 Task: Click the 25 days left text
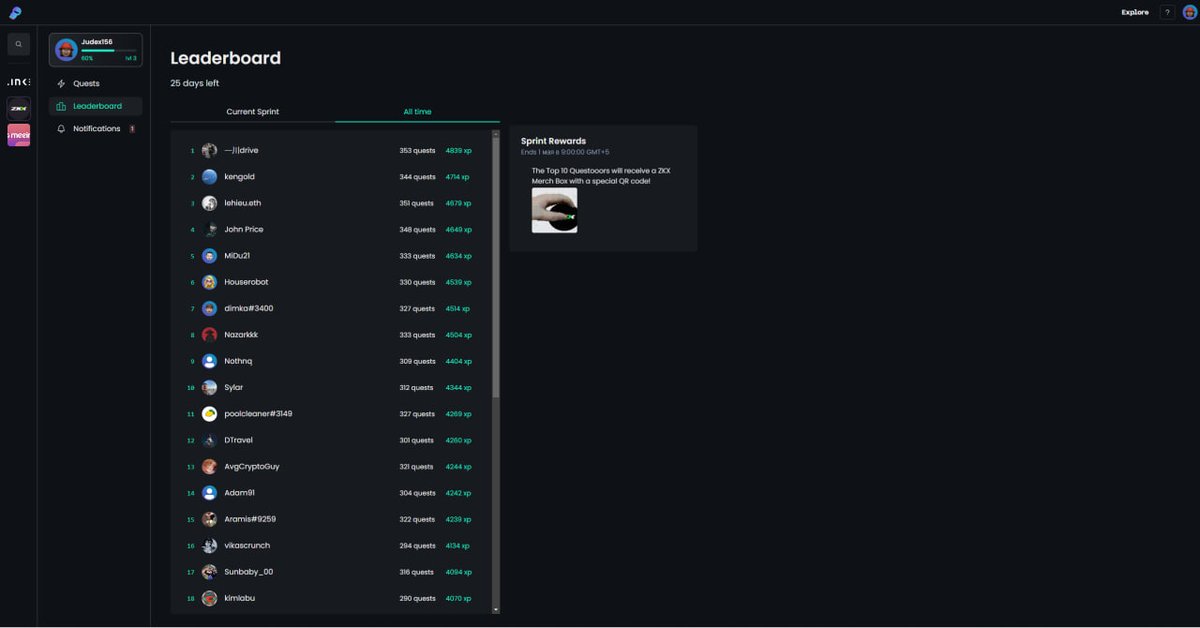tap(195, 83)
